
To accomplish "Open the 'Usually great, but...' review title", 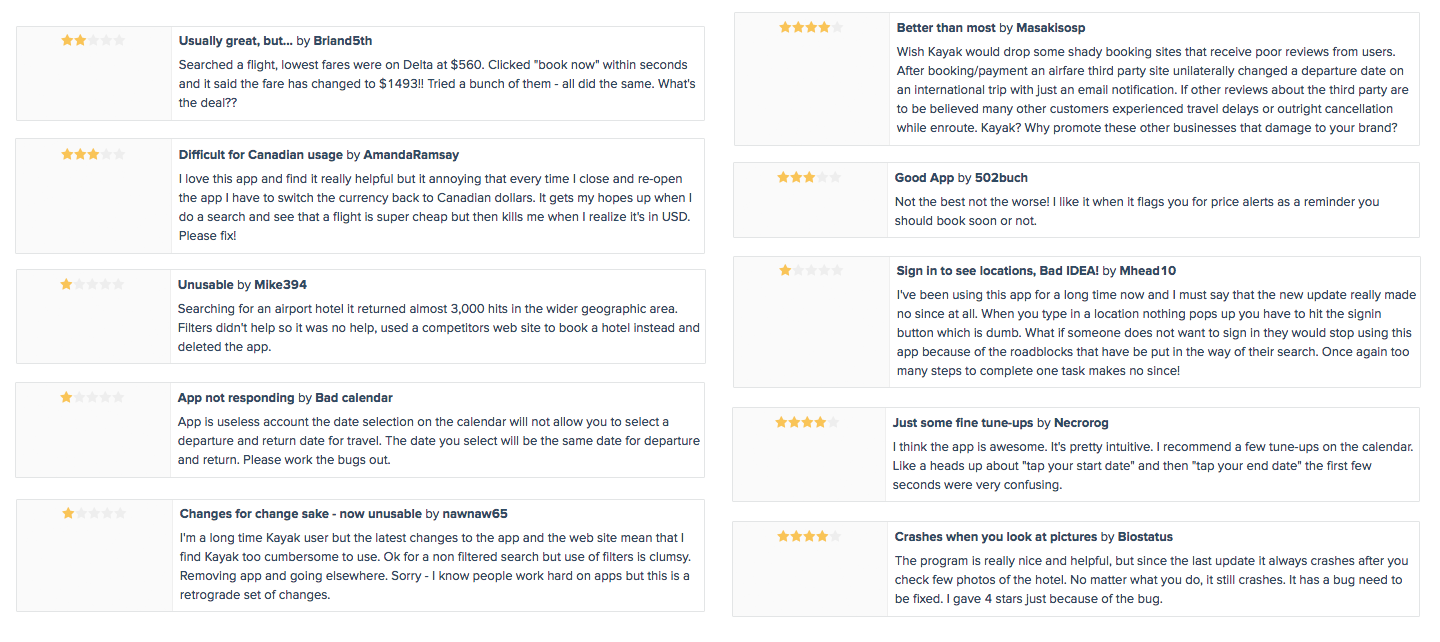I will pos(236,41).
